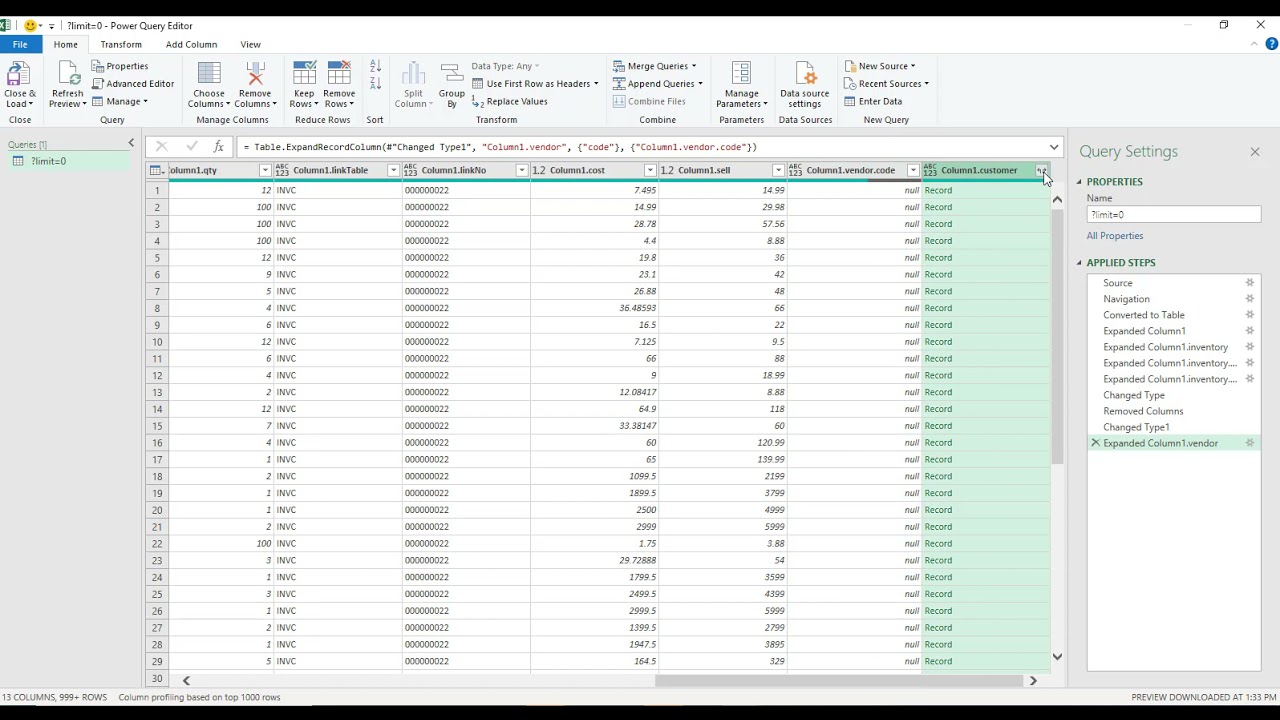
Task: Click Choose Columns icon
Action: [209, 74]
